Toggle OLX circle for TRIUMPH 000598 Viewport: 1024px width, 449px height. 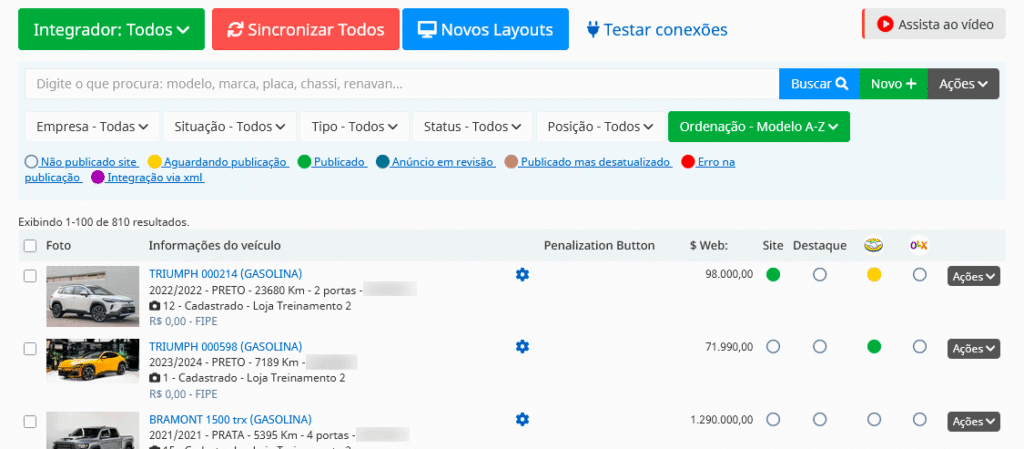pyautogui.click(x=920, y=347)
